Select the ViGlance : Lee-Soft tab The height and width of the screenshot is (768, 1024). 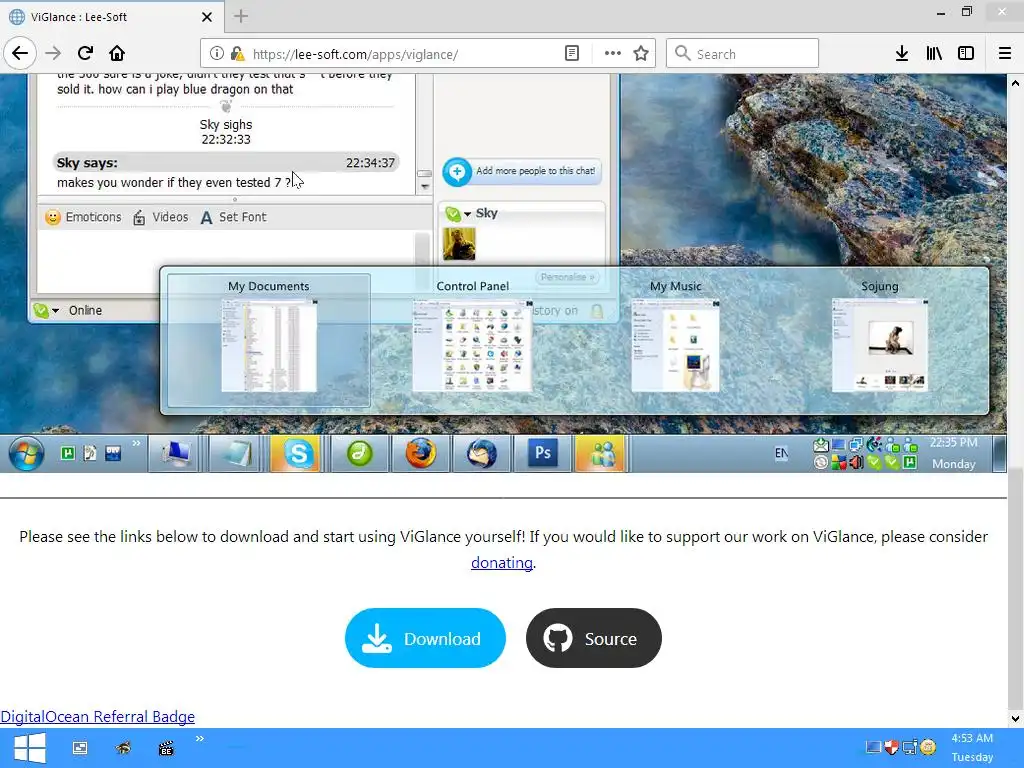click(111, 17)
